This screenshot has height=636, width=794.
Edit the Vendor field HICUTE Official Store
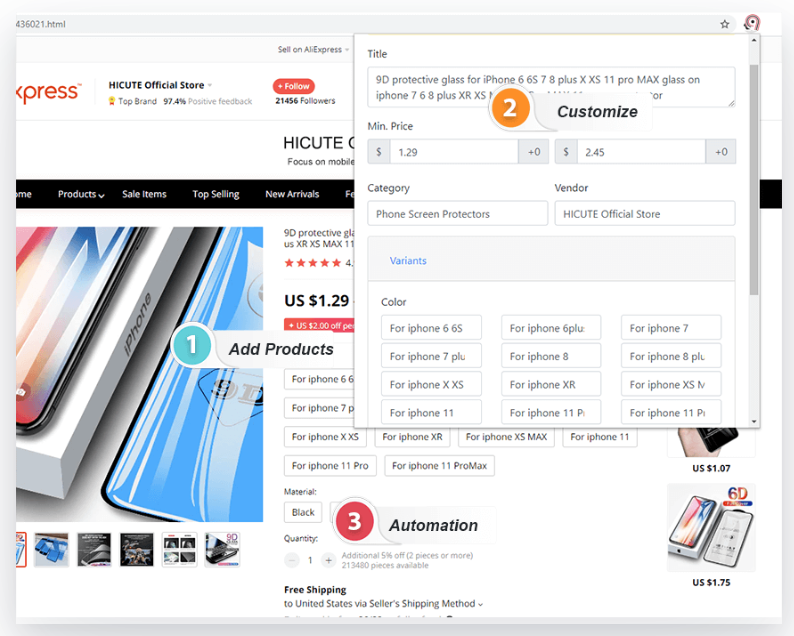[x=645, y=214]
